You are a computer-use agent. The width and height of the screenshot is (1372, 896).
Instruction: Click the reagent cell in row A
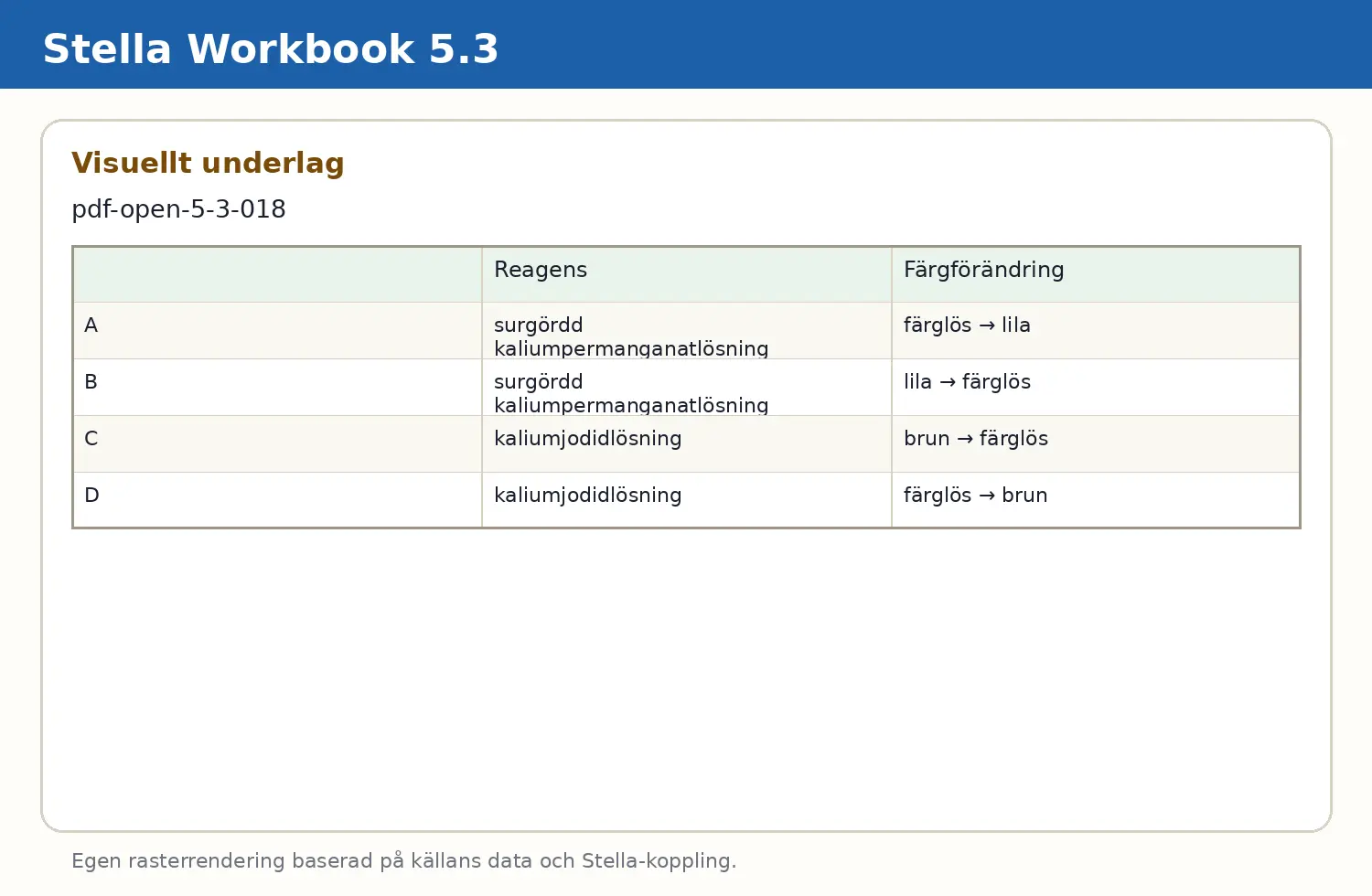tap(687, 331)
